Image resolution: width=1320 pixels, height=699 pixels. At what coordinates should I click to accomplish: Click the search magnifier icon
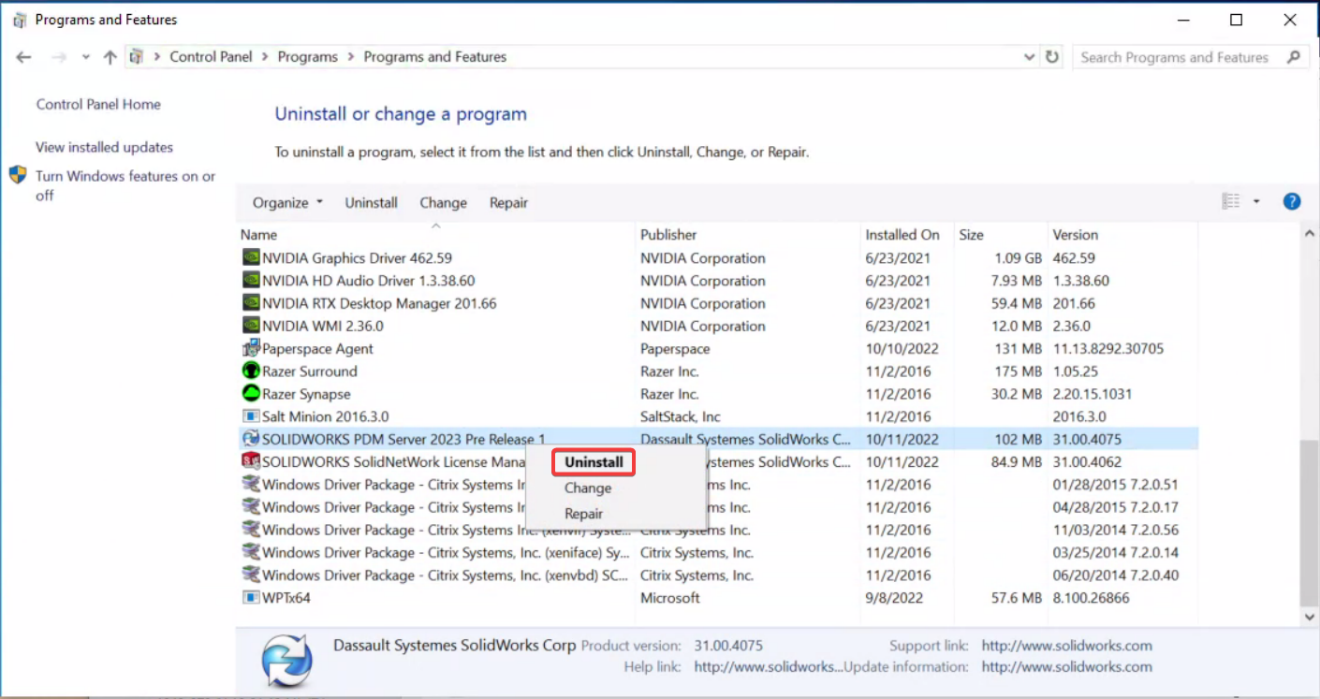pos(1294,58)
